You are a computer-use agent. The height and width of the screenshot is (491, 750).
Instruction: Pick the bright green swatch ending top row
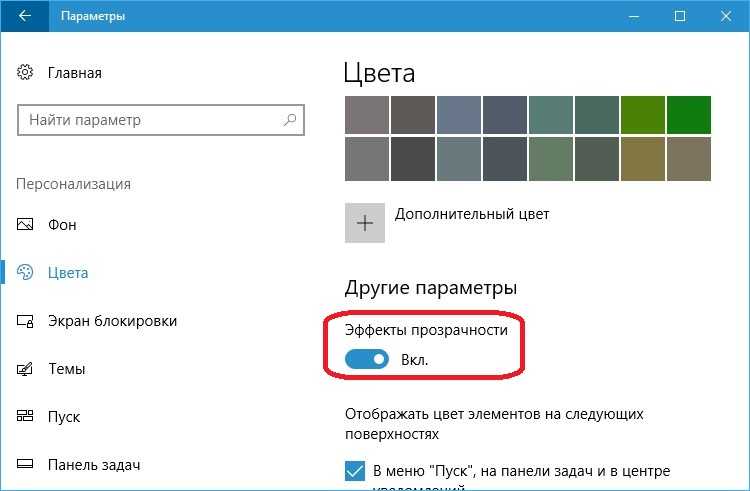pos(689,115)
